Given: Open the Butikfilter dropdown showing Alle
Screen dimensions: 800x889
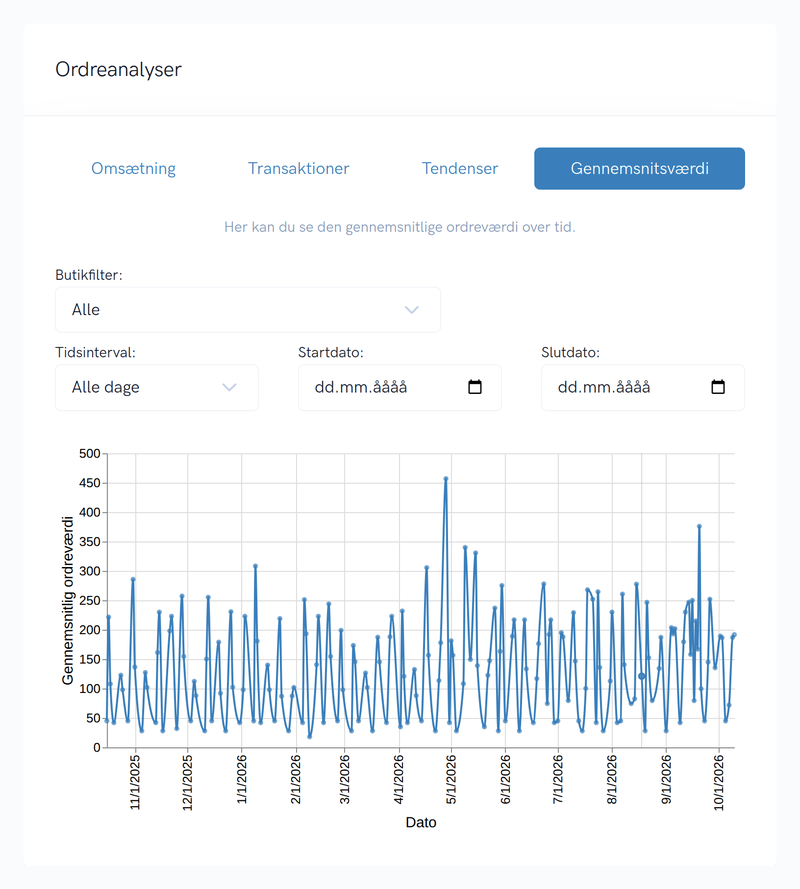Looking at the screenshot, I should click(248, 310).
